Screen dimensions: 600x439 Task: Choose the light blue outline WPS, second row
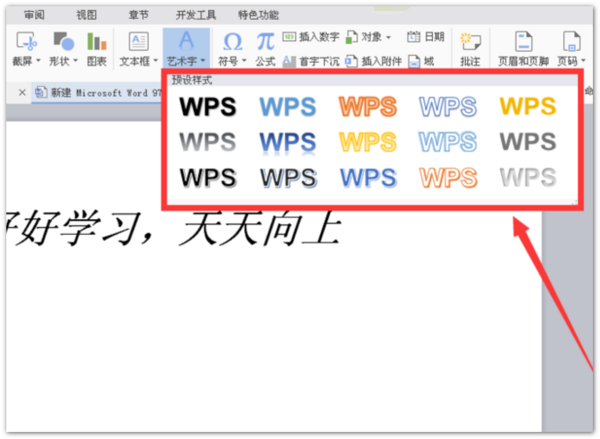click(448, 142)
